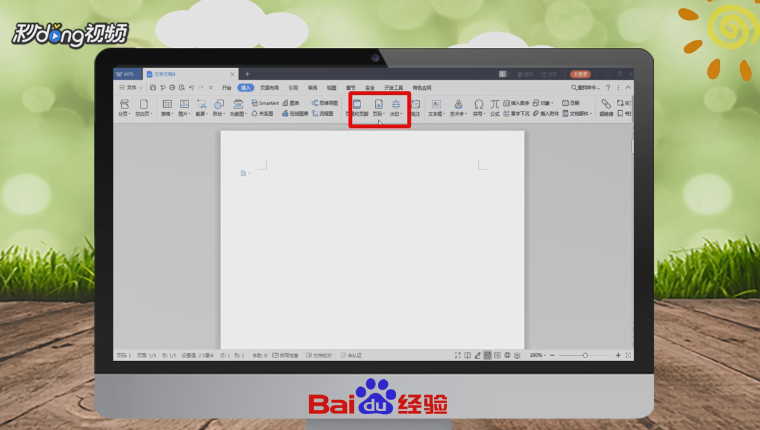Click the 关系图 relationship diagram button
760x430 pixels.
point(262,113)
